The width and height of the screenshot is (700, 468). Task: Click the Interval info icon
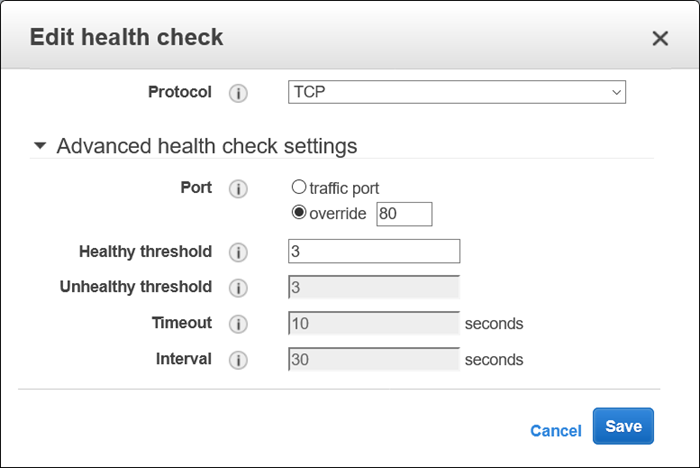tap(238, 360)
